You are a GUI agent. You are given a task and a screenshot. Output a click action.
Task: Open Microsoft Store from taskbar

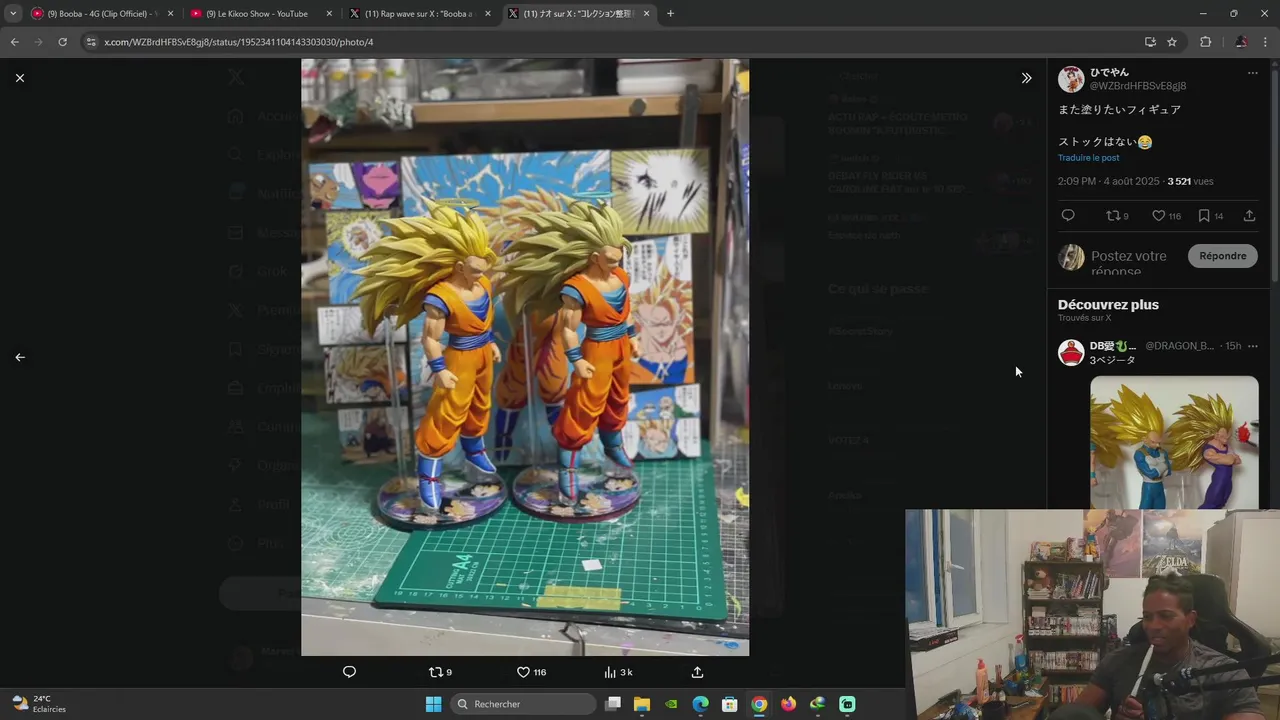pyautogui.click(x=730, y=704)
